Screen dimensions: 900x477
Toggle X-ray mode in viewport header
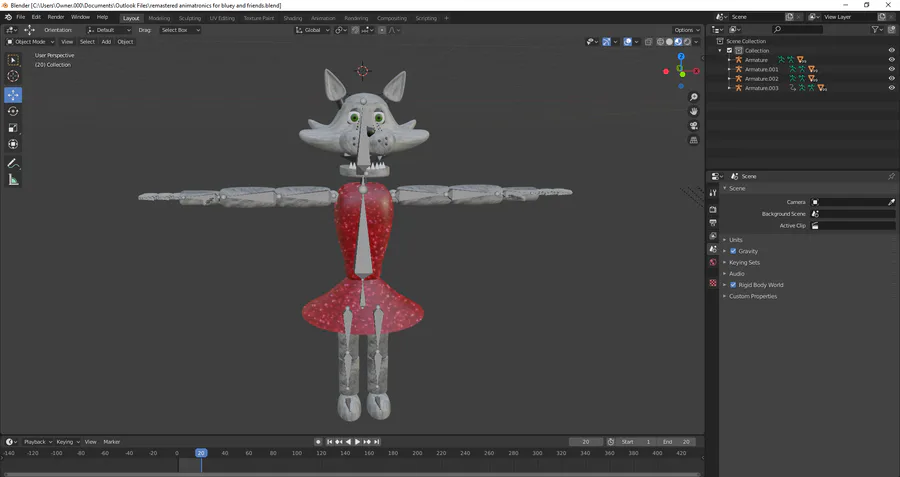pyautogui.click(x=648, y=41)
